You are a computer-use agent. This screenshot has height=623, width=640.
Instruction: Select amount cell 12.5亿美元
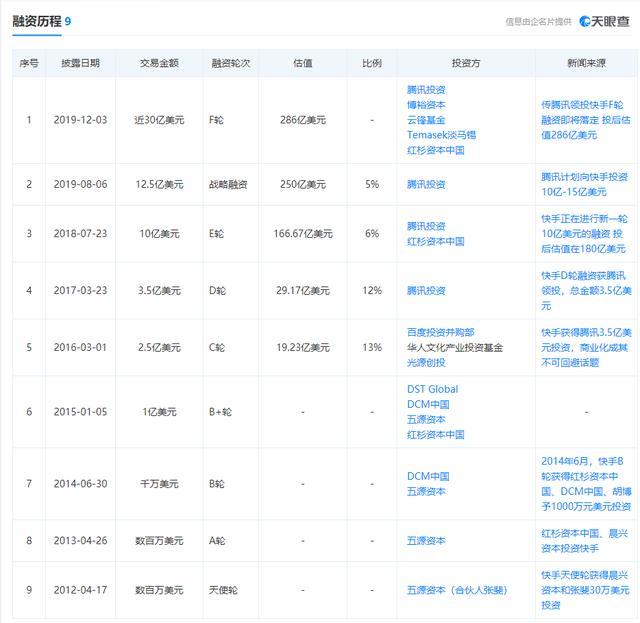pos(159,185)
